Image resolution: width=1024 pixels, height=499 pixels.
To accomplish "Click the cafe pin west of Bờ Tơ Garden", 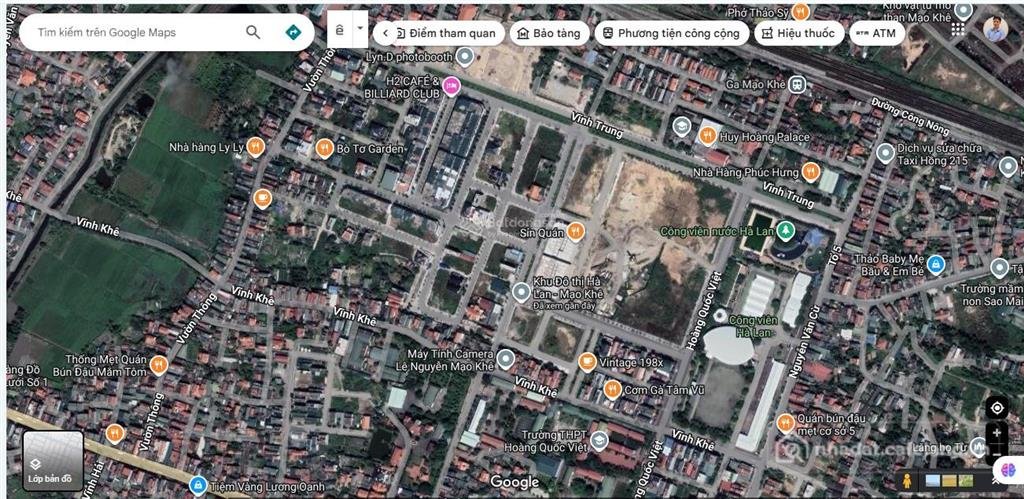I will (x=263, y=197).
